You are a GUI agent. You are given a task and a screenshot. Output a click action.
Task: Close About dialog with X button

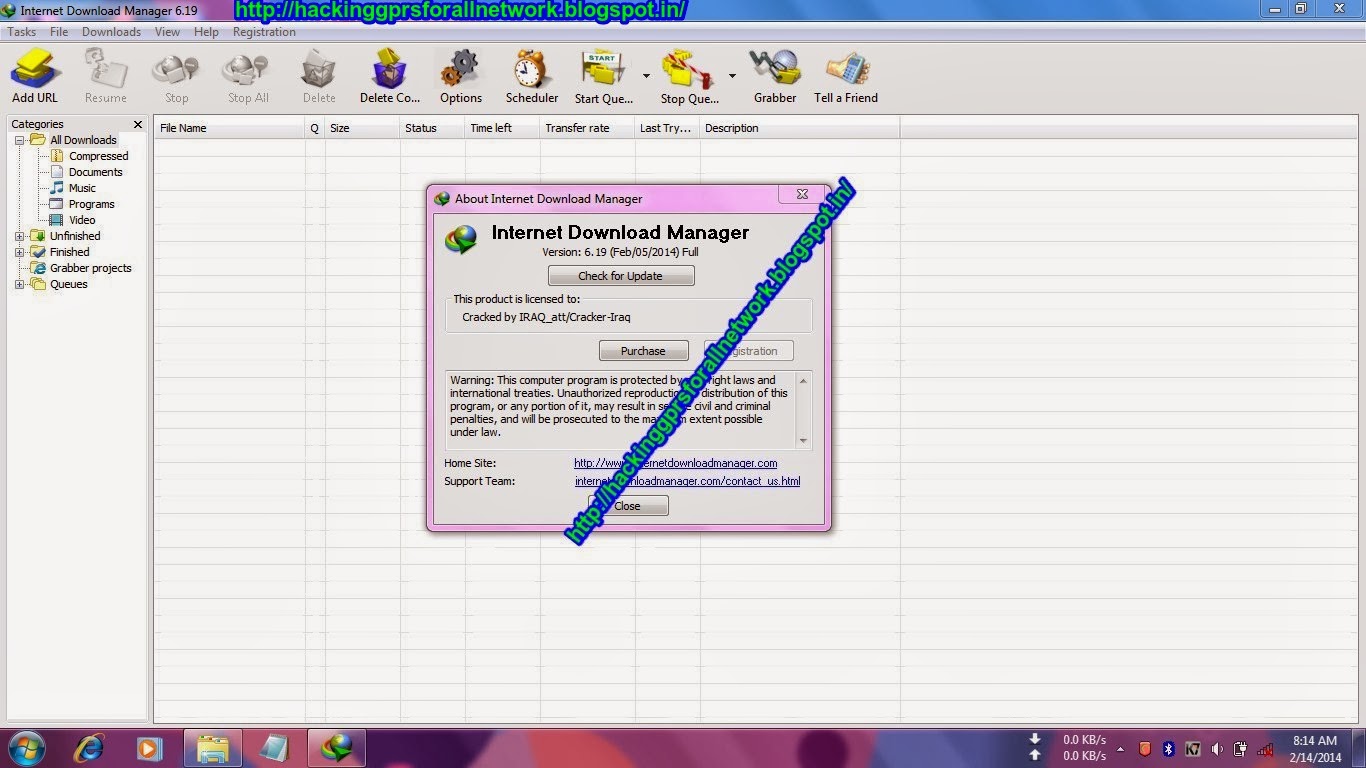802,195
